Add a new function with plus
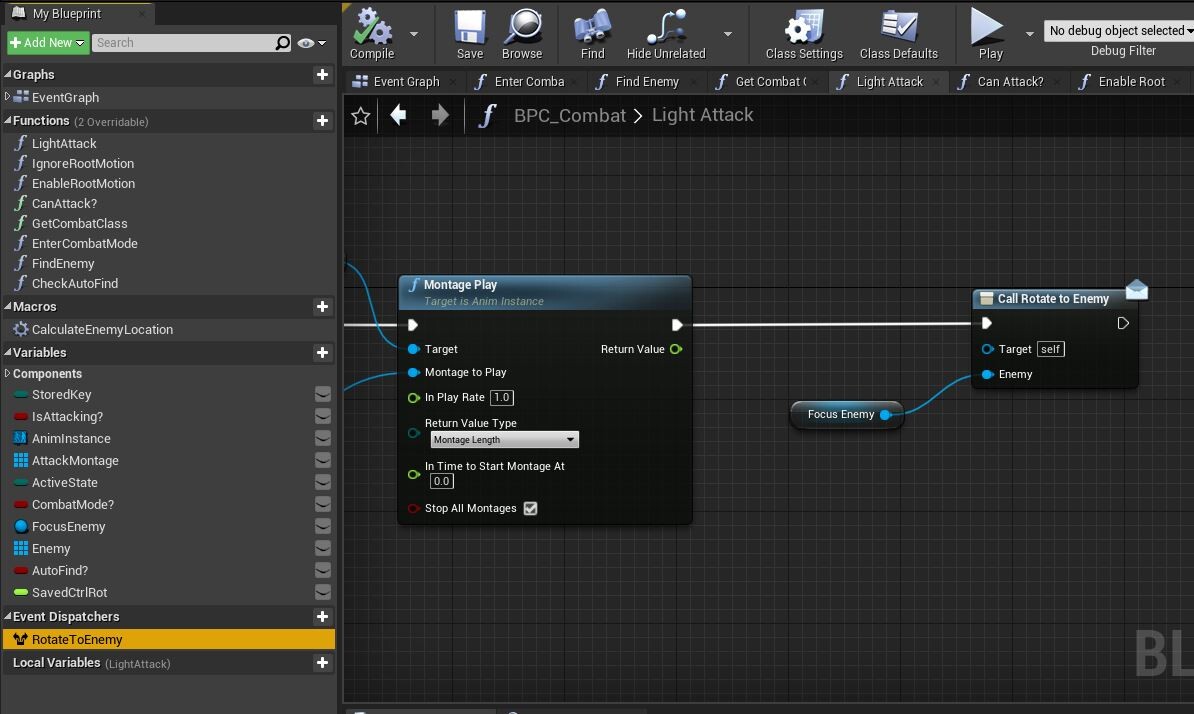1194x714 pixels. 322,120
